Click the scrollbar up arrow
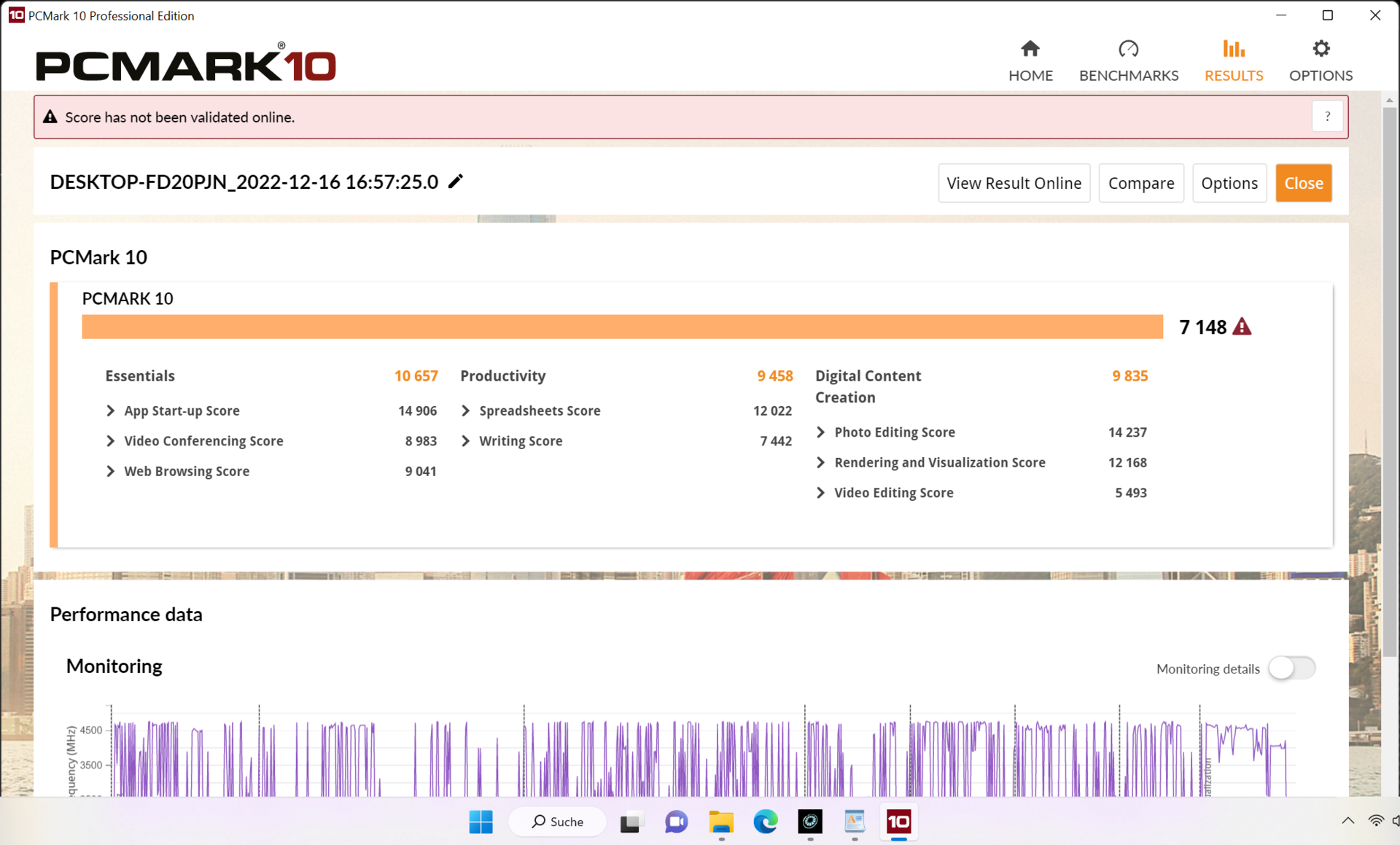Viewport: 1400px width, 845px height. tap(1390, 100)
